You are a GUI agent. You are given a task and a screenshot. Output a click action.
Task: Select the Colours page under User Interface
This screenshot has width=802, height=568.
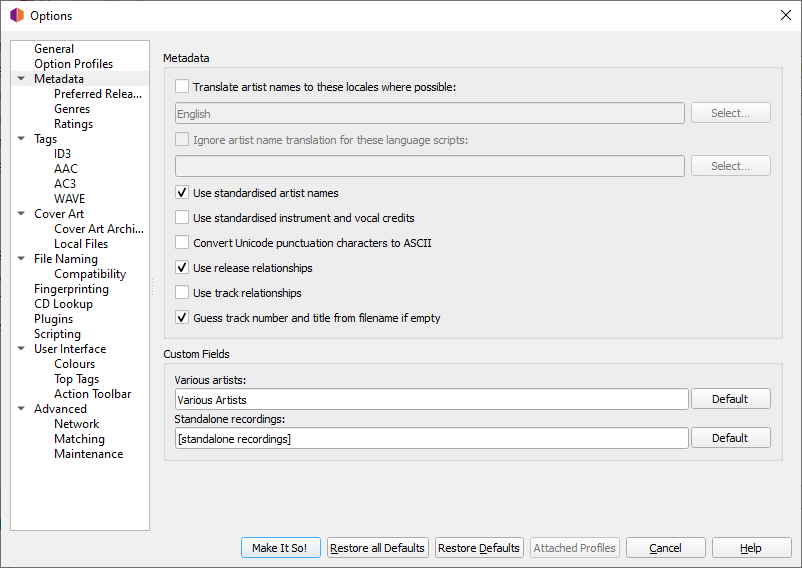[75, 364]
